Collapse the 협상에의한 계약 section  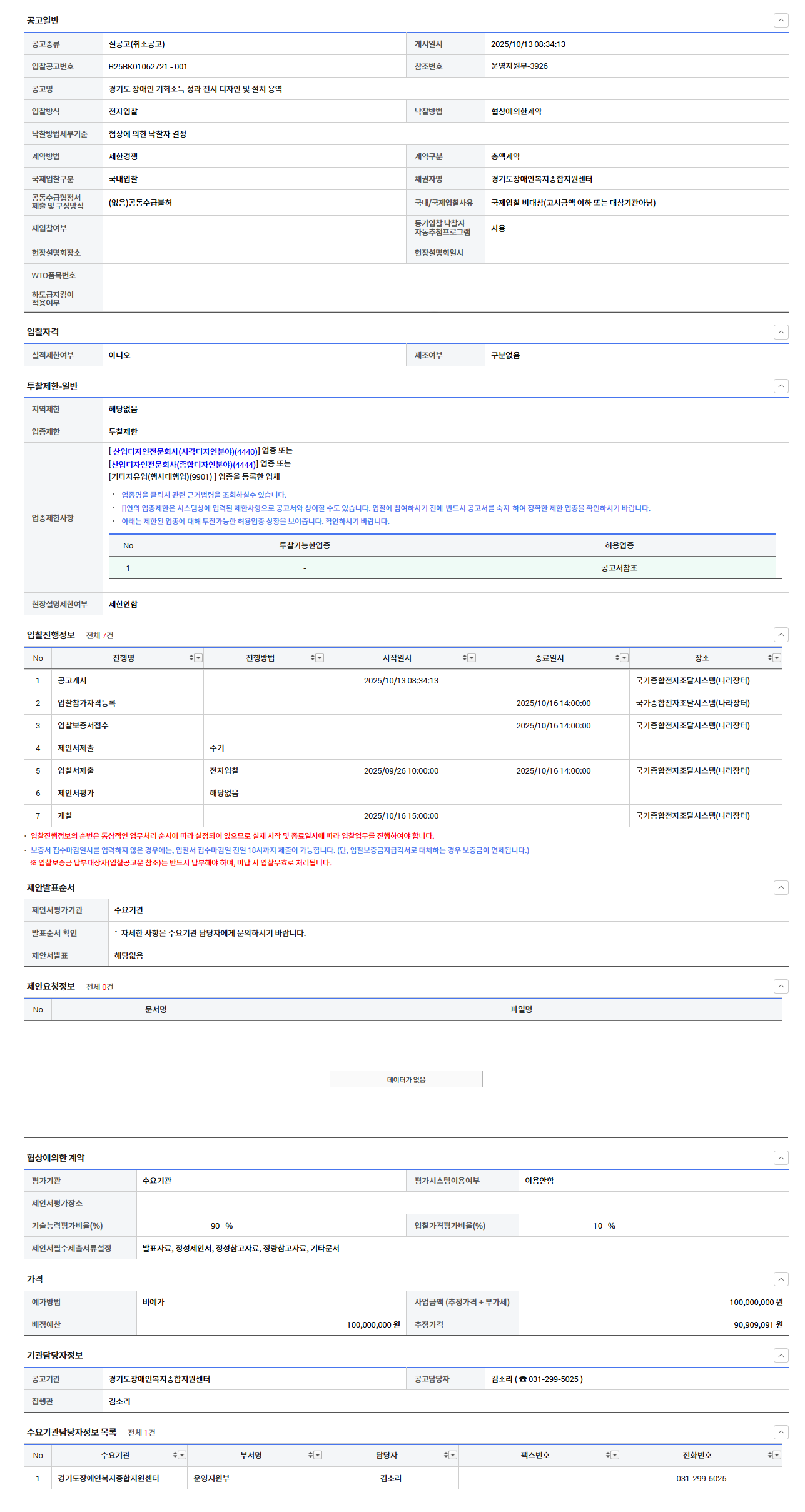tap(781, 1157)
